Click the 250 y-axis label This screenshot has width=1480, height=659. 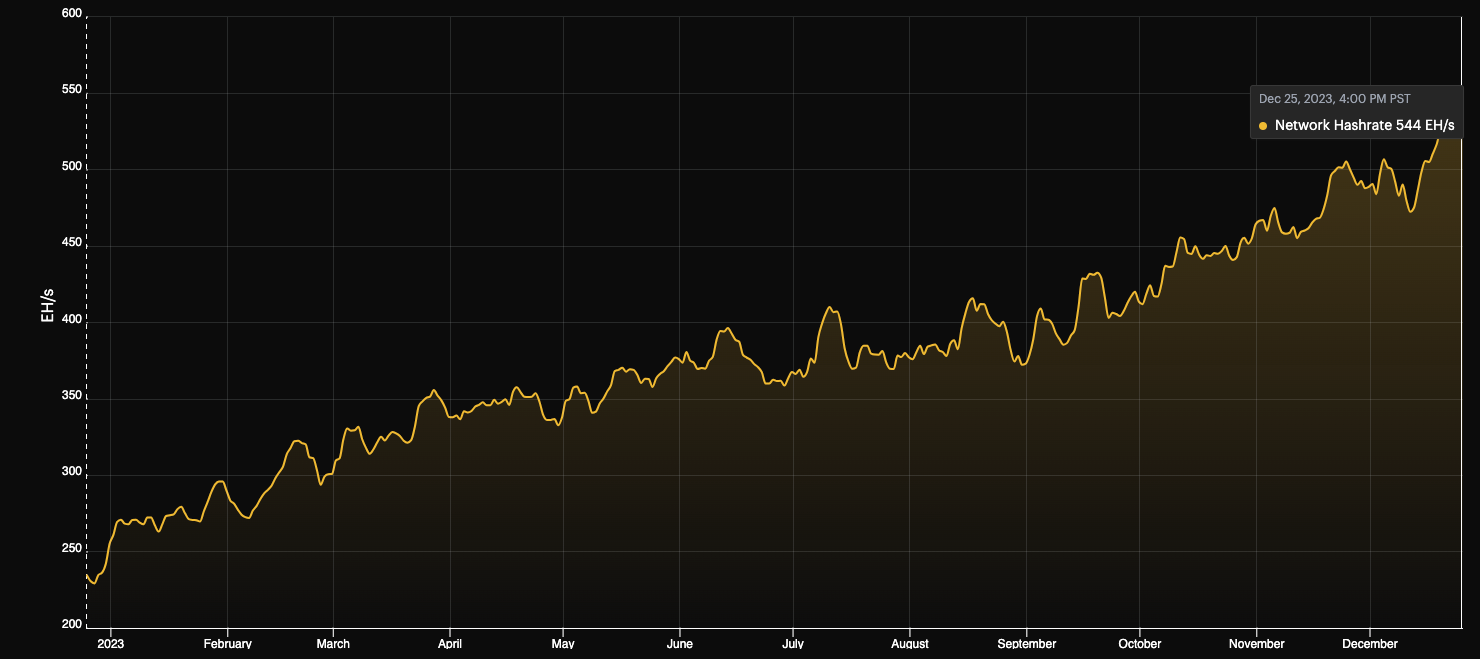71,548
